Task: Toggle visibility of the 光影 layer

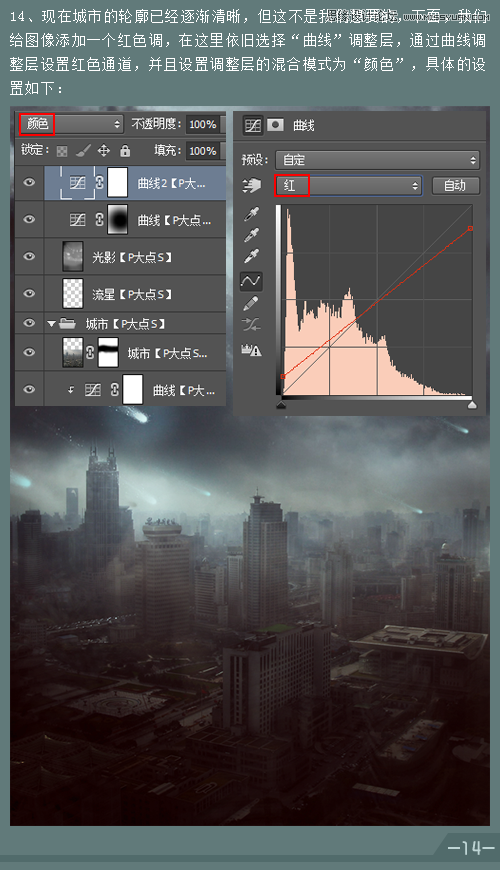Action: (29, 256)
